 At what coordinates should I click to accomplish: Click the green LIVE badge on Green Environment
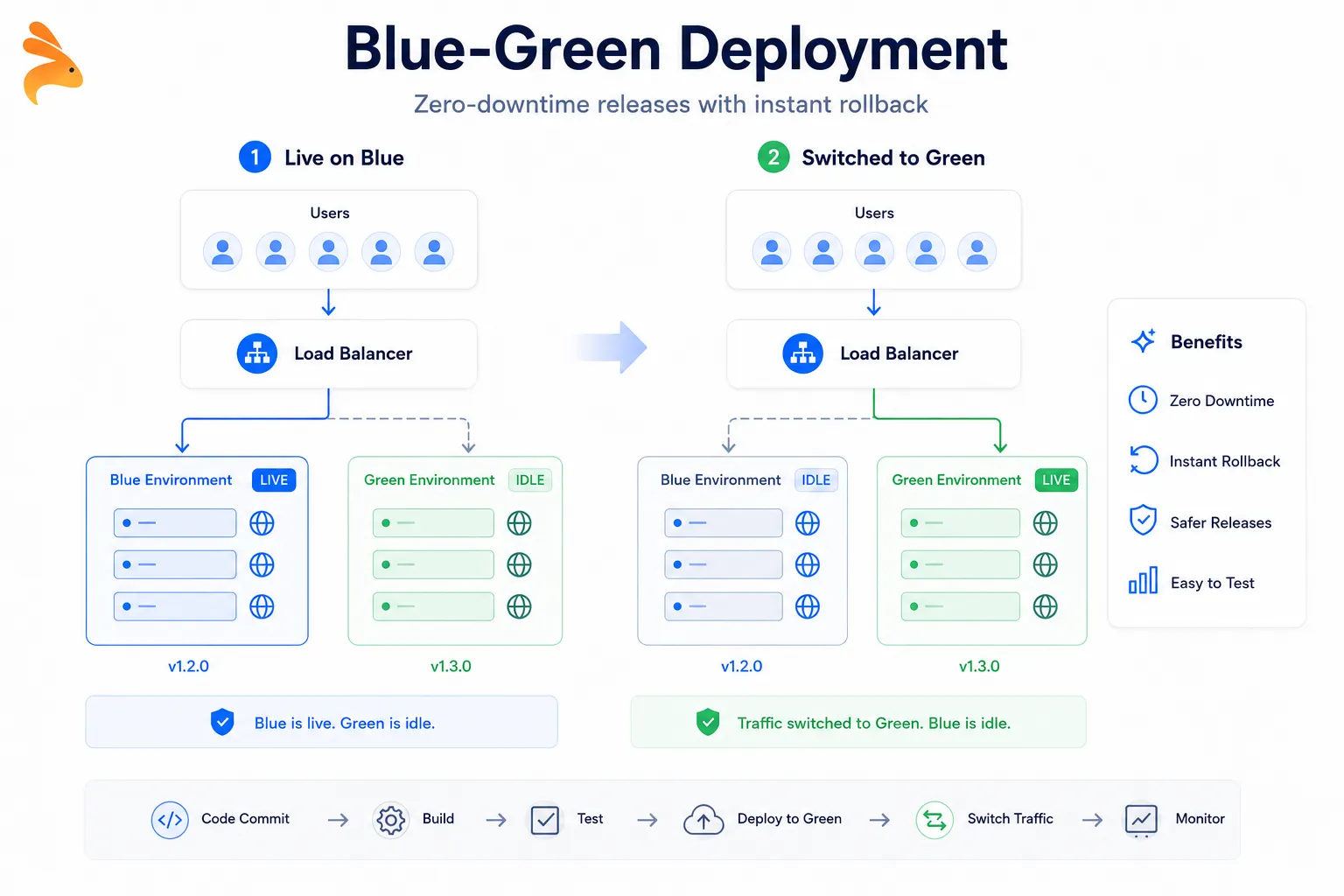click(x=1056, y=480)
